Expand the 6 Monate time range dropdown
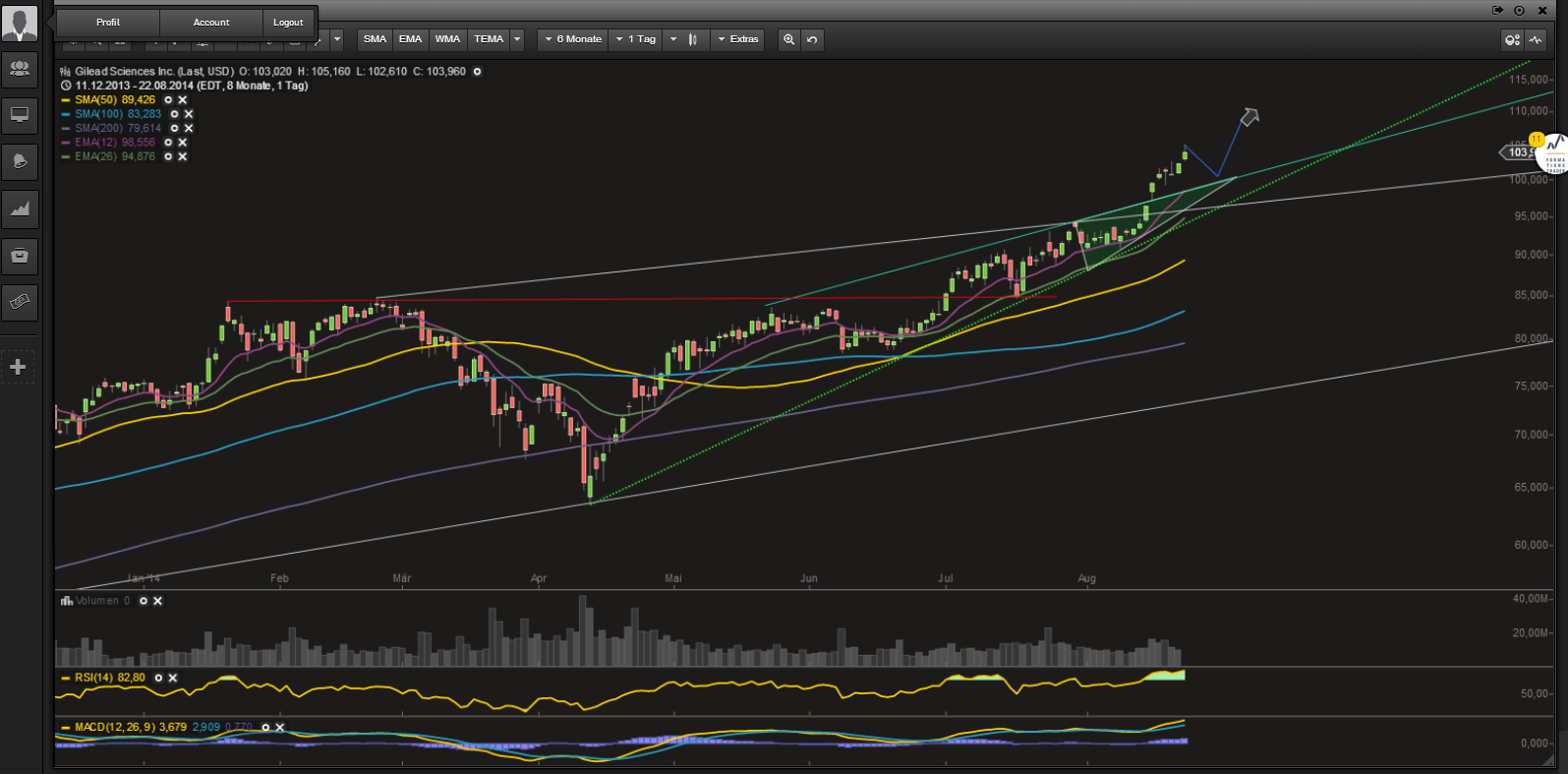Viewport: 1568px width, 774px height. pyautogui.click(x=572, y=39)
